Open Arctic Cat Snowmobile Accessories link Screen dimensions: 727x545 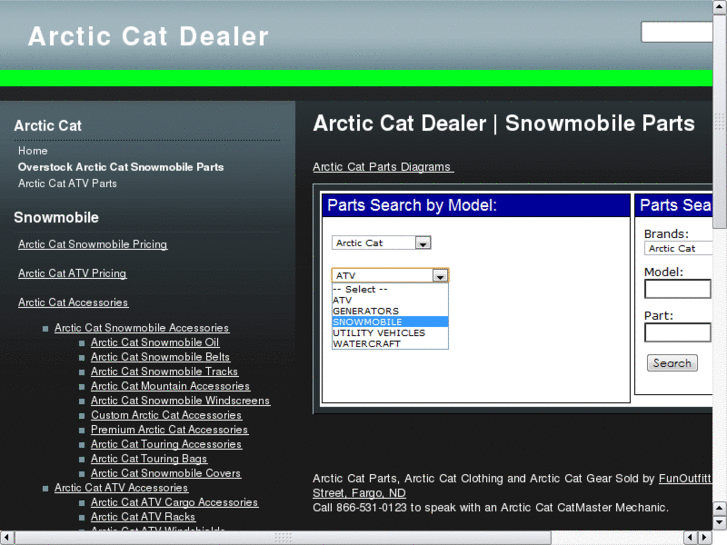coord(141,328)
